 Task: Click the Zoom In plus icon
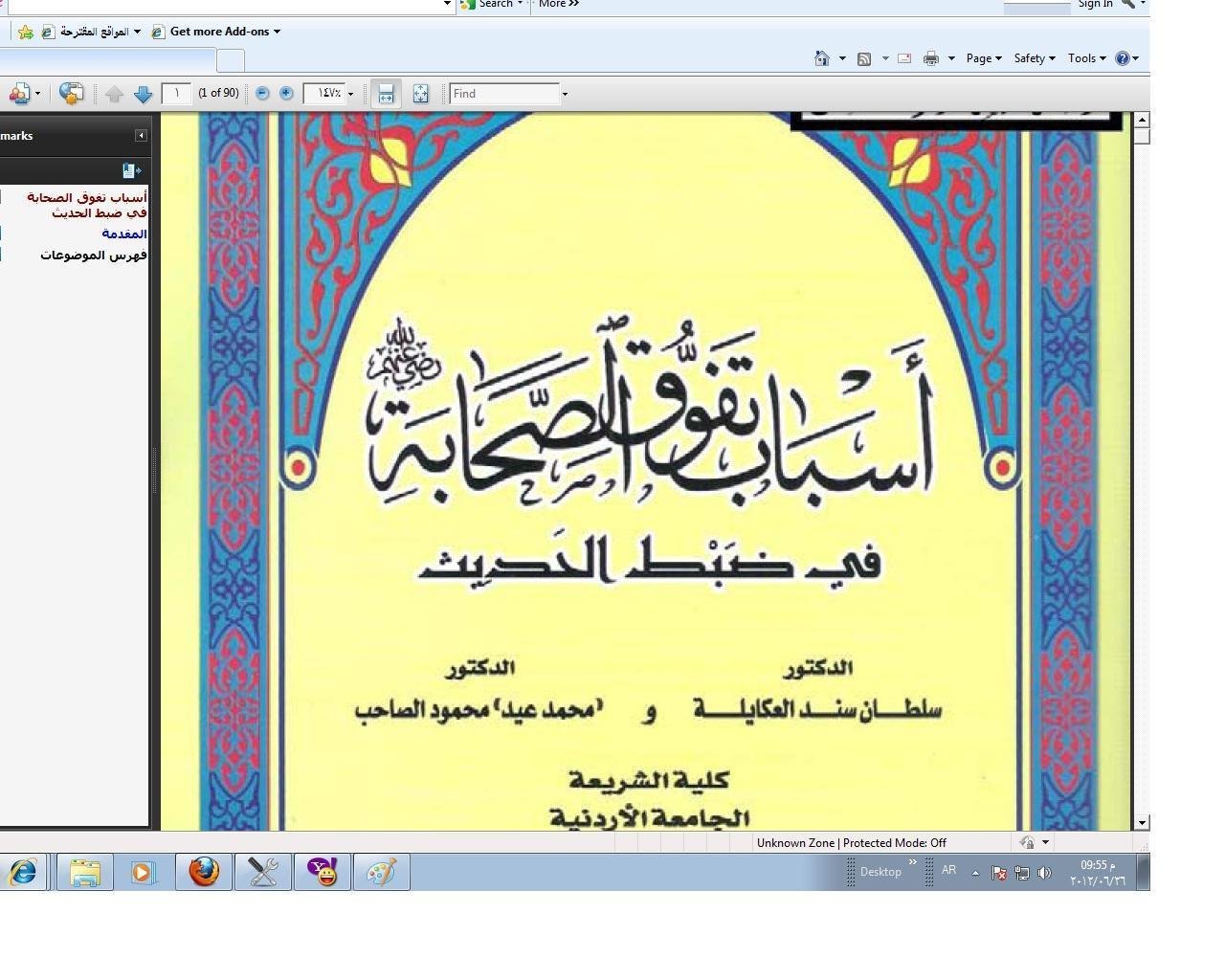pyautogui.click(x=286, y=93)
